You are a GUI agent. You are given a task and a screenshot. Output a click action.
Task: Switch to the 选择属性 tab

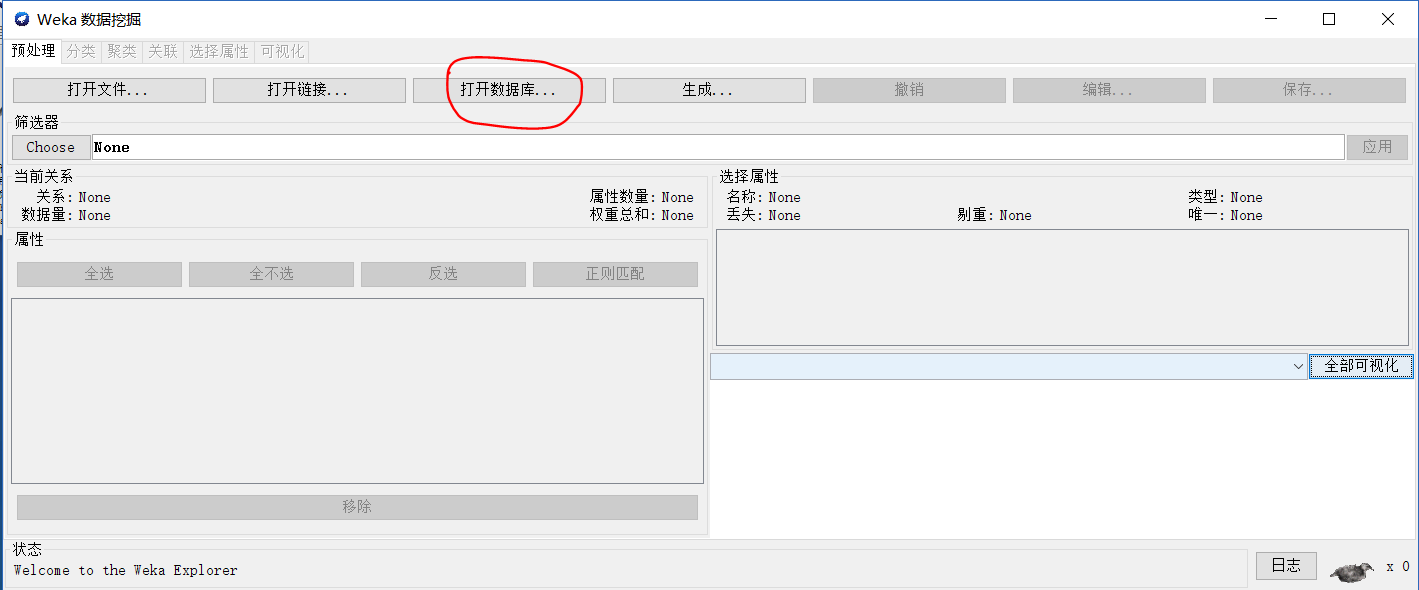coord(219,51)
